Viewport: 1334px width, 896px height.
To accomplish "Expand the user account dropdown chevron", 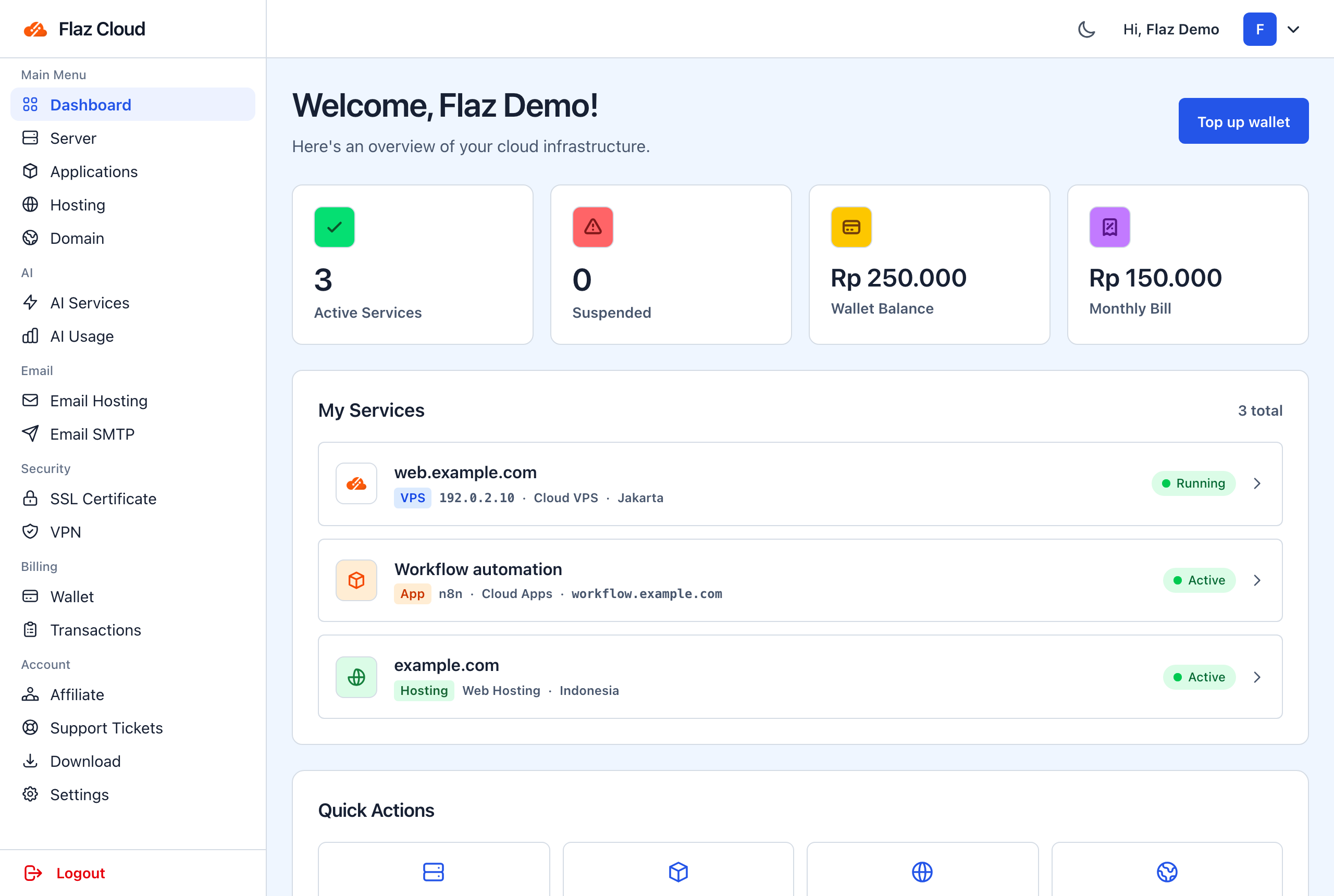I will tap(1293, 29).
